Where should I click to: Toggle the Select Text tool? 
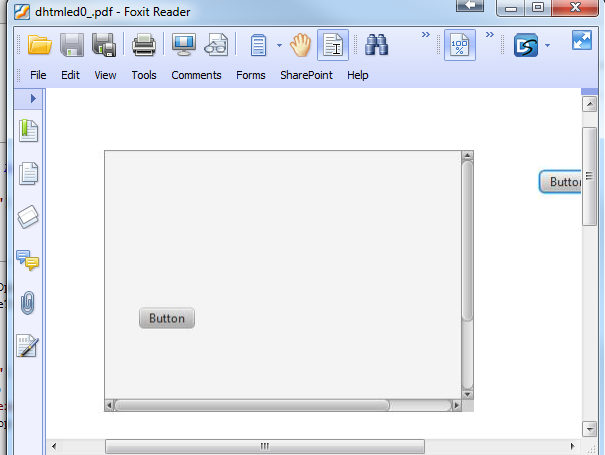[x=333, y=45]
